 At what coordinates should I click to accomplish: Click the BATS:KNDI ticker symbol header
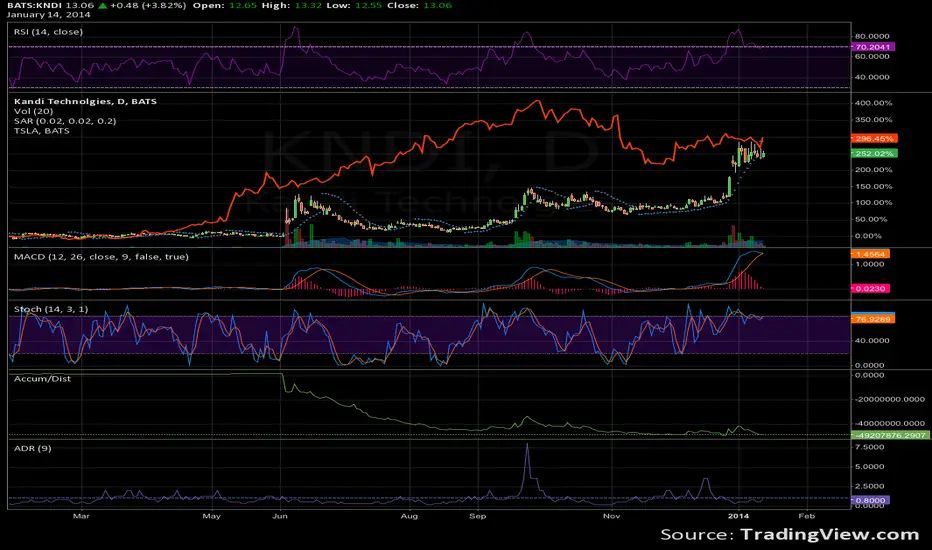coord(34,5)
